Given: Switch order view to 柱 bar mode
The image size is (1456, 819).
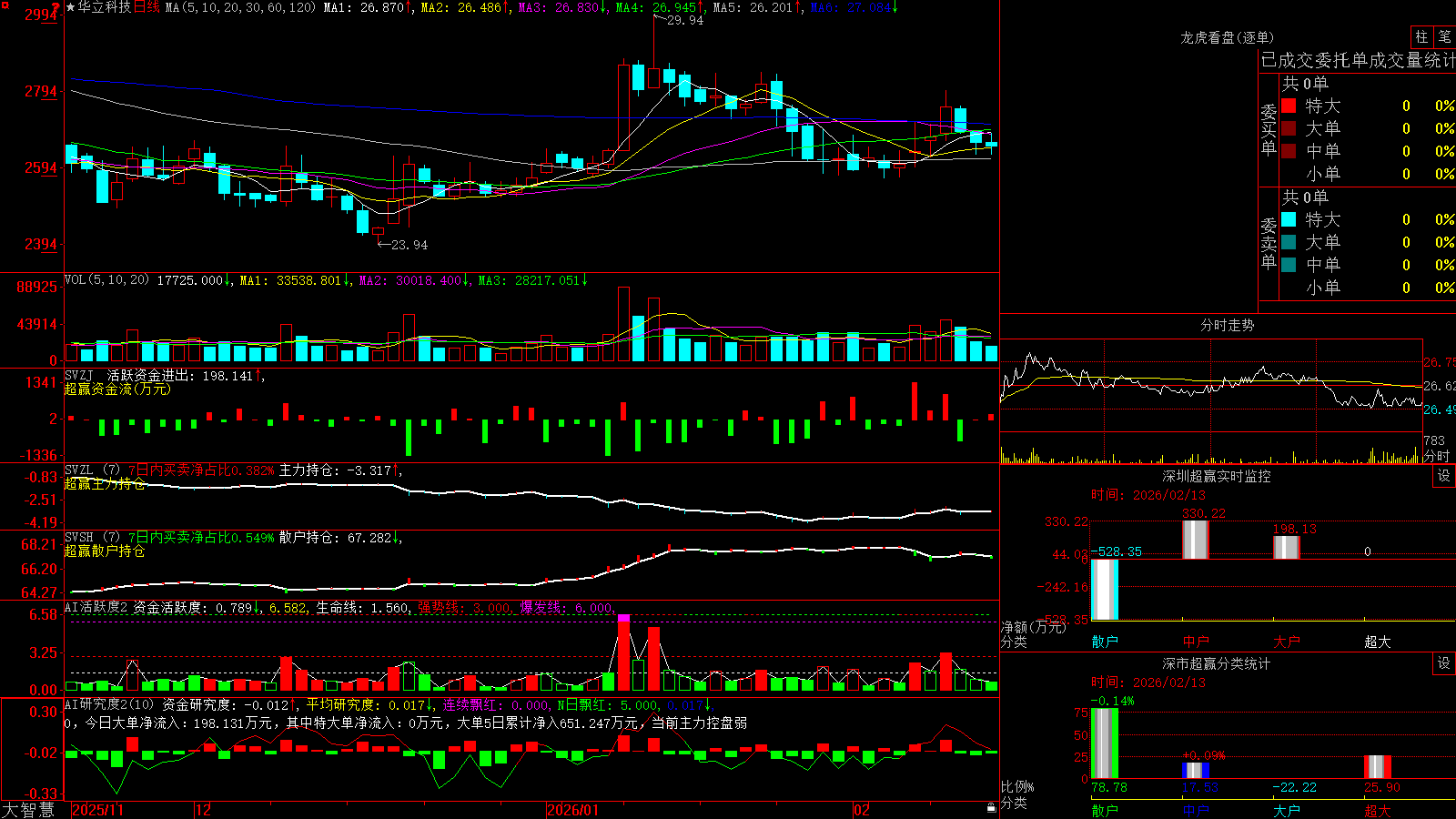Looking at the screenshot, I should click(1421, 37).
